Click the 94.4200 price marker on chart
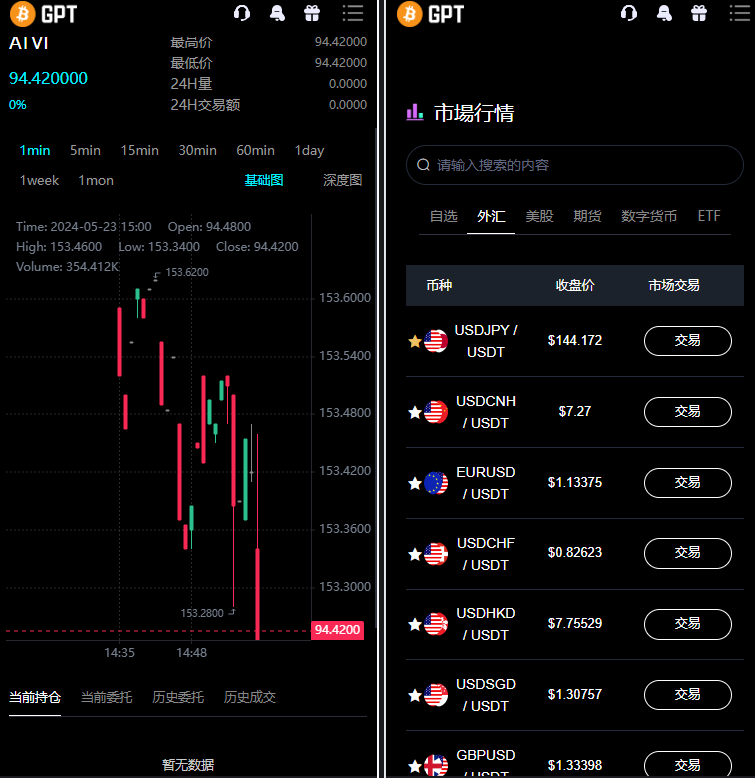The height and width of the screenshot is (778, 755). click(x=337, y=630)
